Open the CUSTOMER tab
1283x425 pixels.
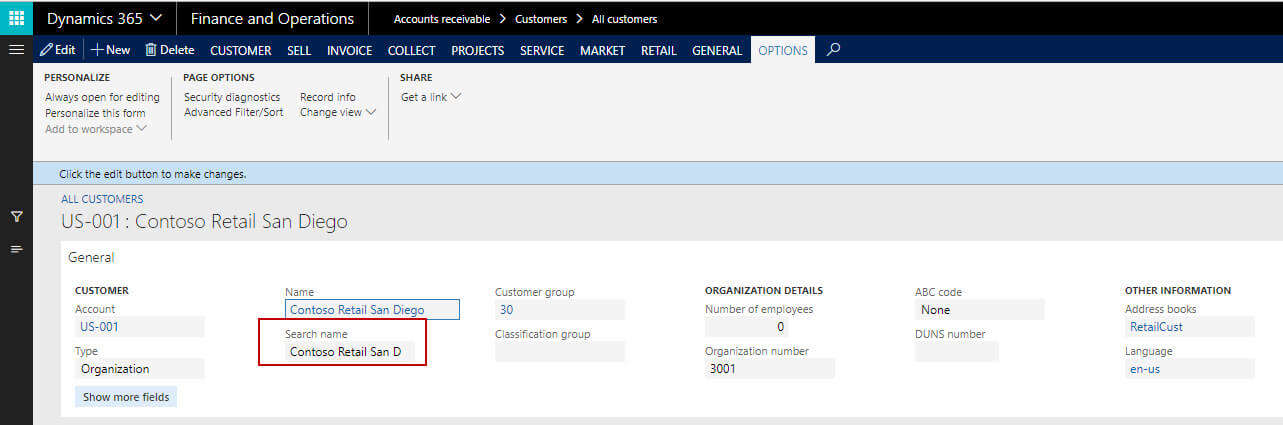coord(240,50)
